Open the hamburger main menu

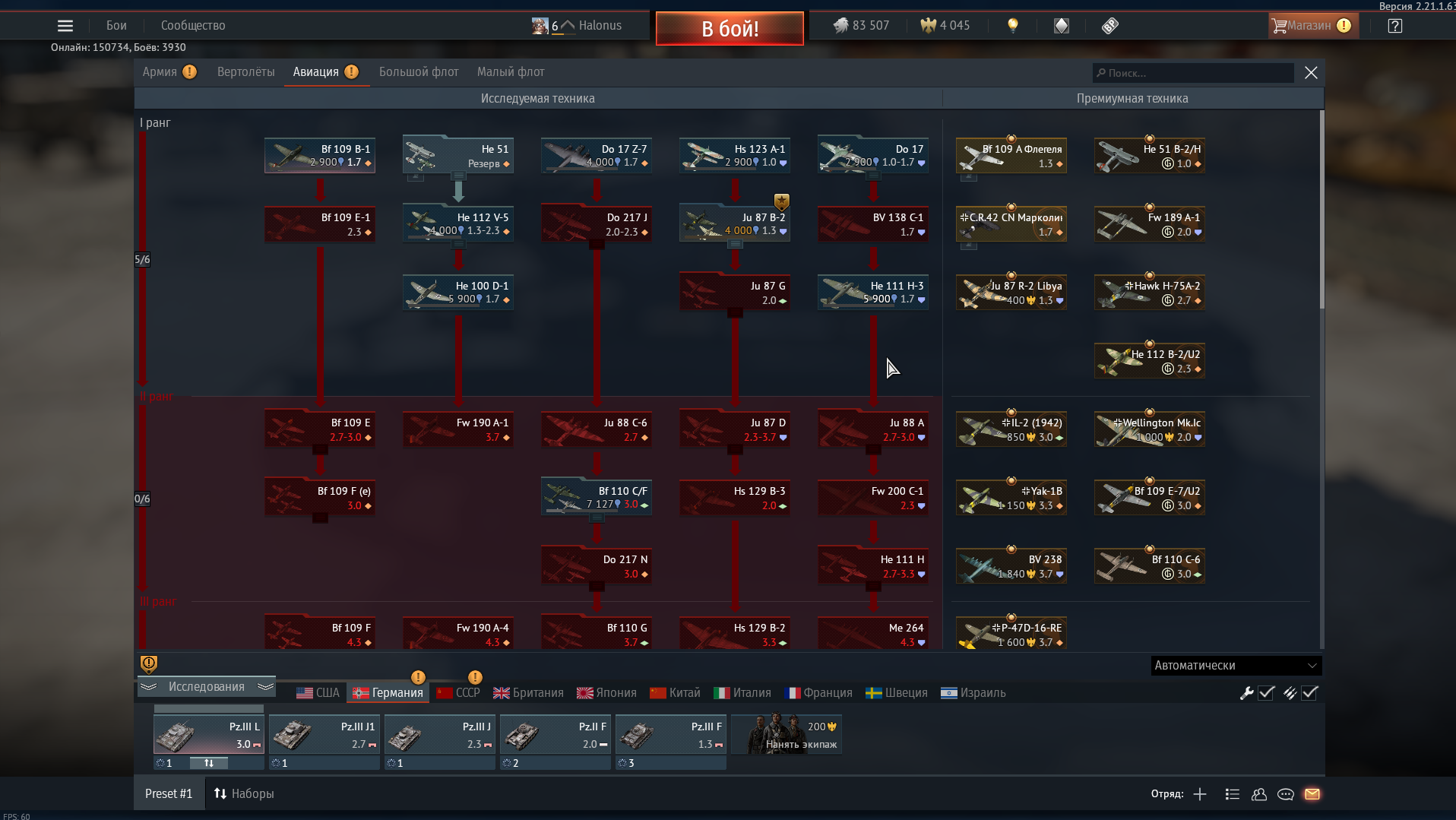[65, 26]
